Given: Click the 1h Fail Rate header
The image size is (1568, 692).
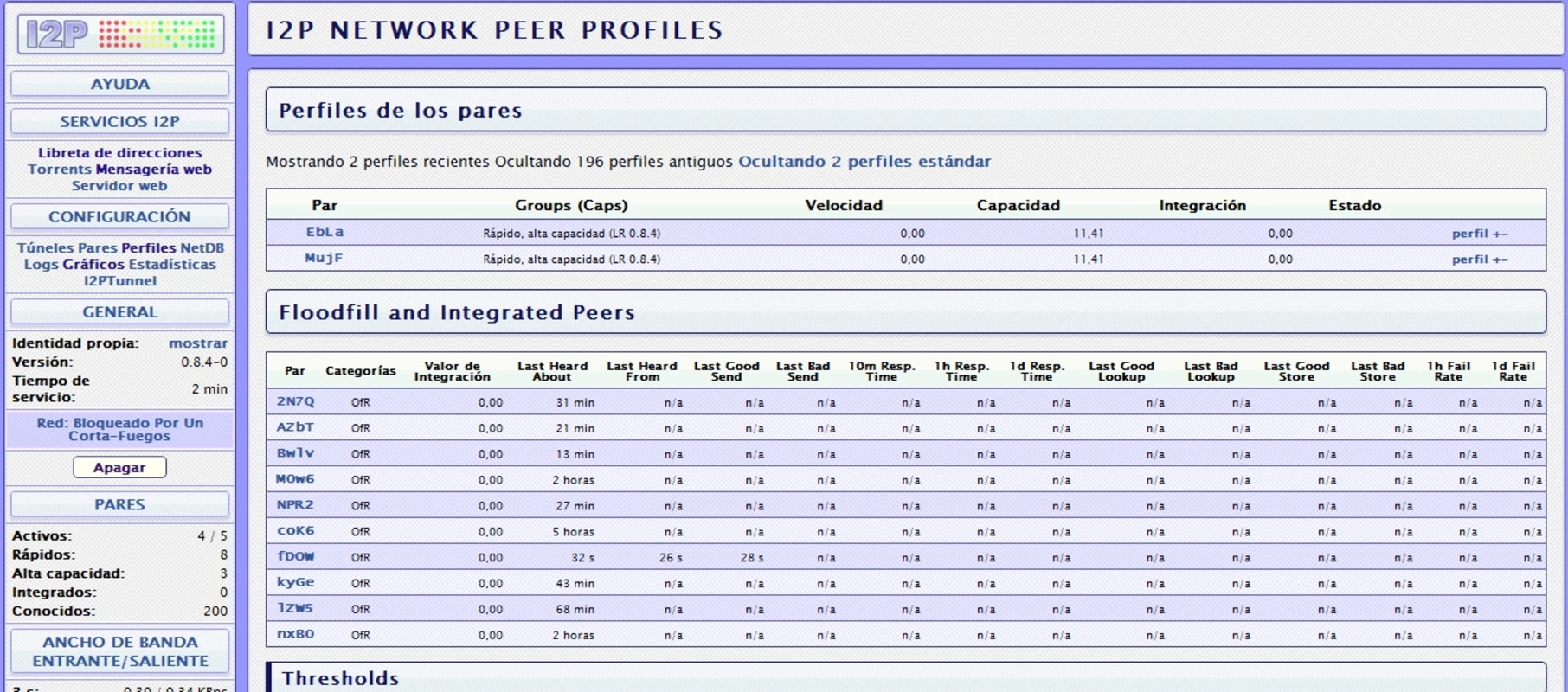Looking at the screenshot, I should tap(1449, 371).
